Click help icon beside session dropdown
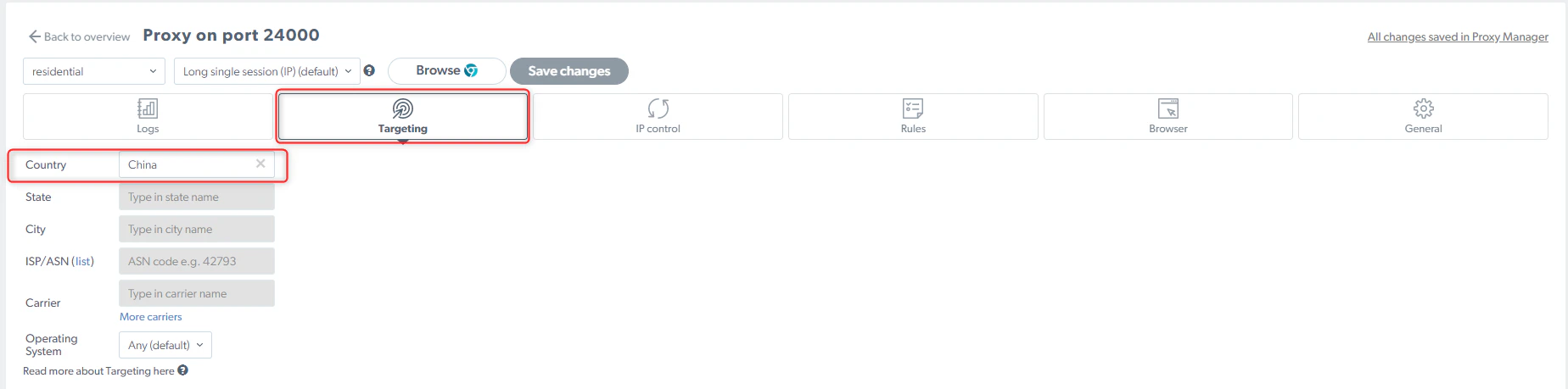The image size is (1568, 389). click(369, 70)
